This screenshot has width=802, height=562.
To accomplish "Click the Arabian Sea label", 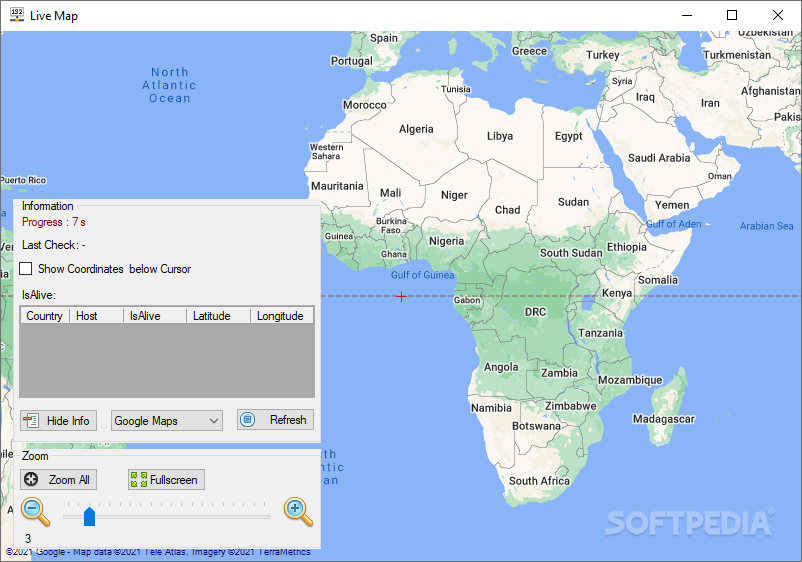I will tap(766, 226).
